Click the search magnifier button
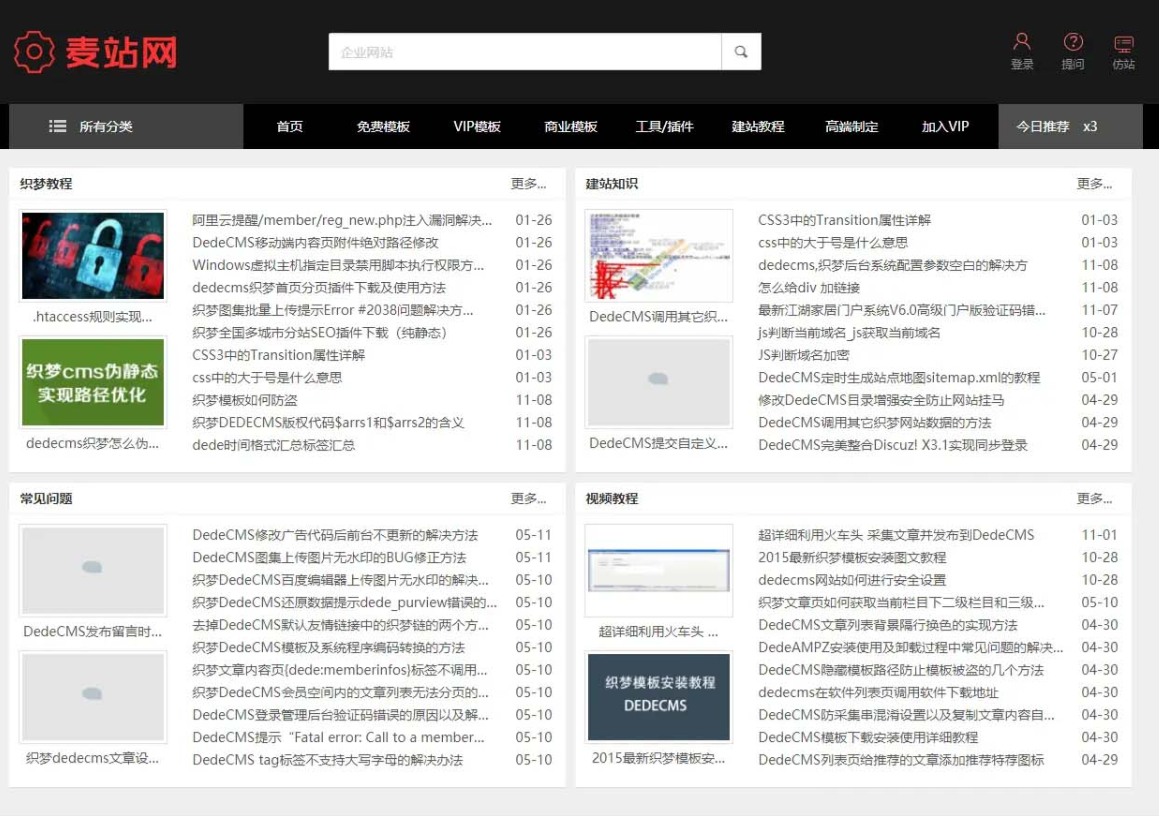 (741, 52)
